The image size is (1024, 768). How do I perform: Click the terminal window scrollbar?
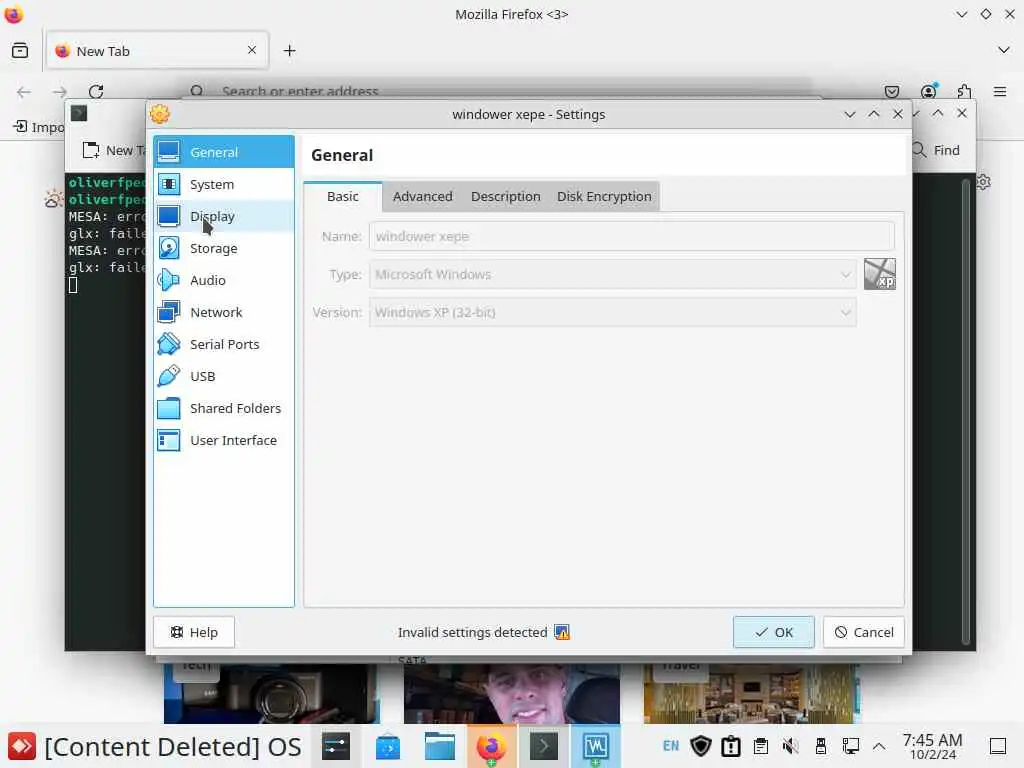coord(965,411)
